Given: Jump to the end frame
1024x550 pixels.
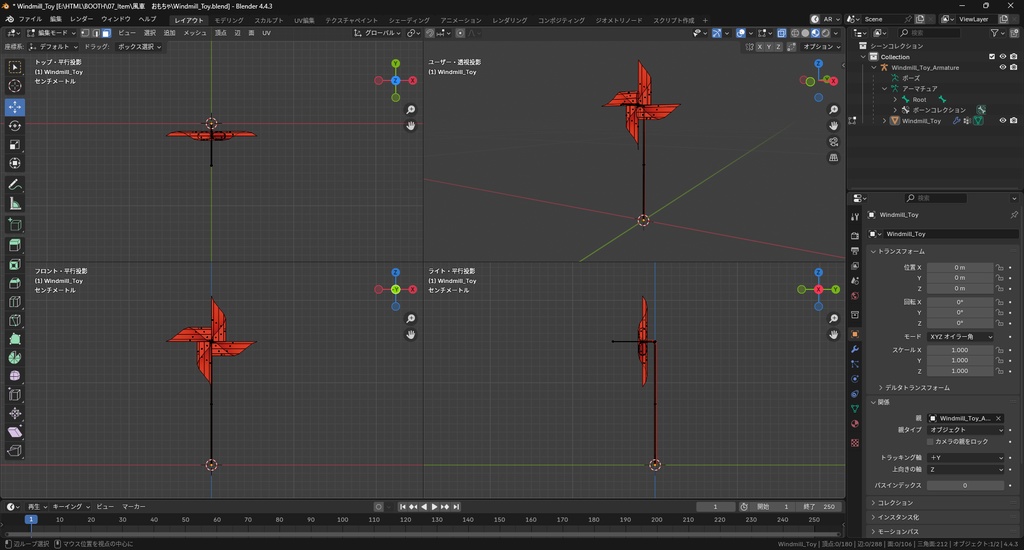Looking at the screenshot, I should pos(456,507).
